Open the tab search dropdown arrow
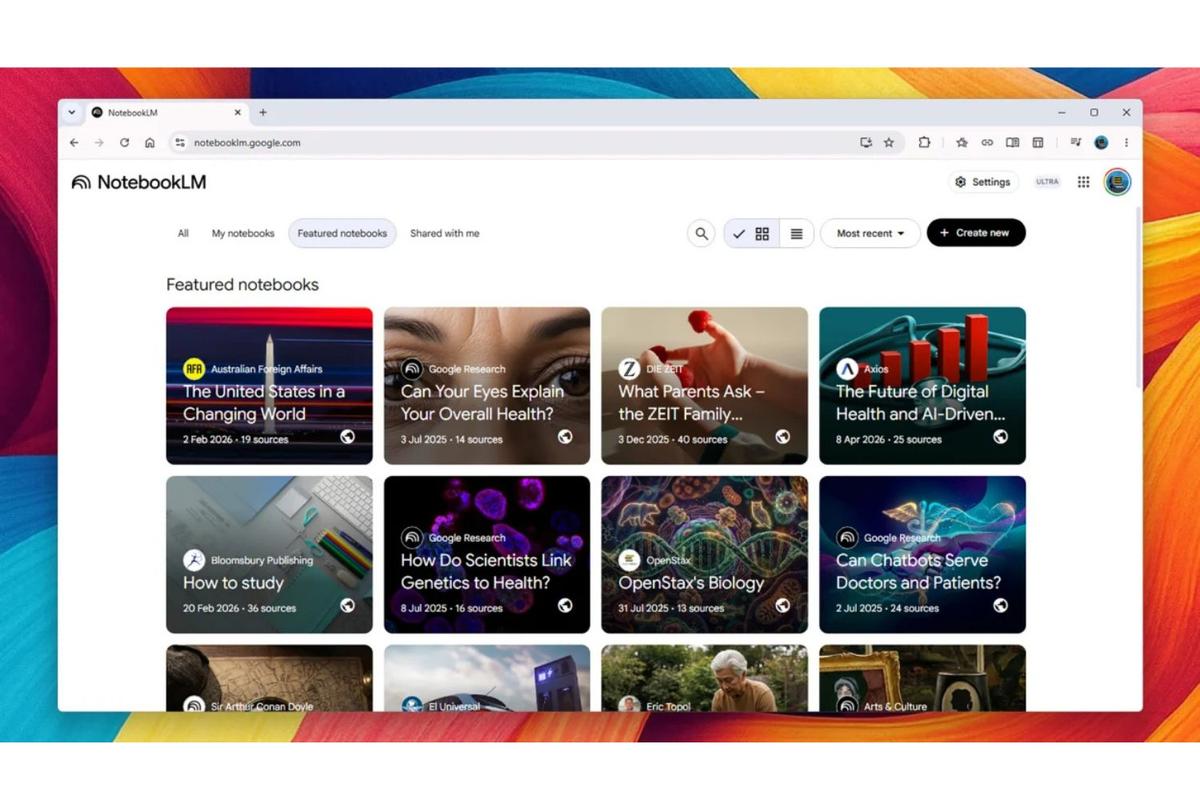The image size is (1200, 800). (72, 113)
